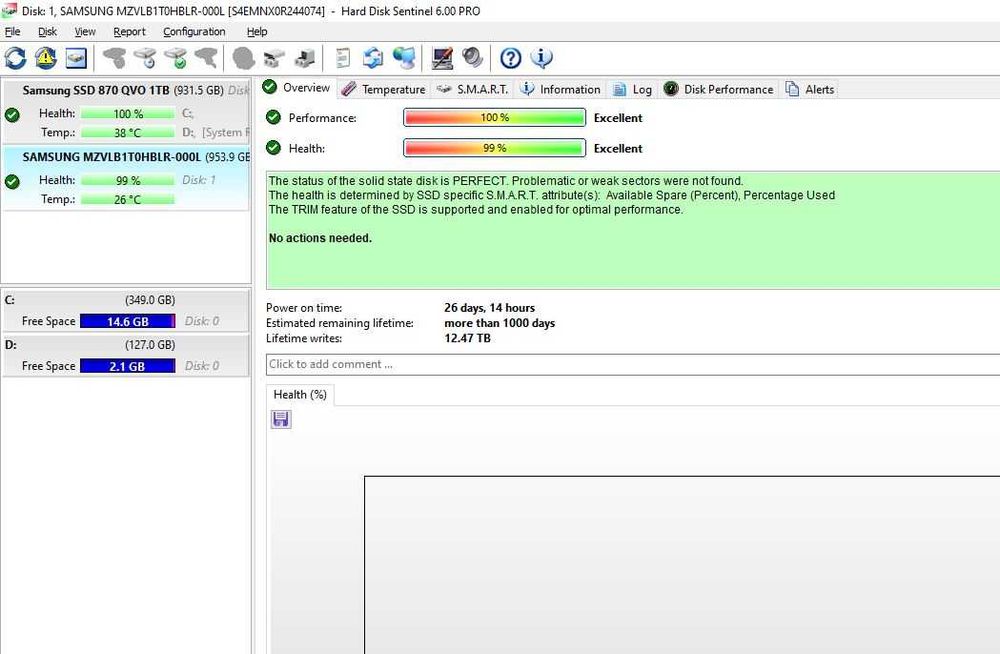Switch to the S.M.A.R.T. tab
The height and width of the screenshot is (654, 1000).
click(x=473, y=89)
